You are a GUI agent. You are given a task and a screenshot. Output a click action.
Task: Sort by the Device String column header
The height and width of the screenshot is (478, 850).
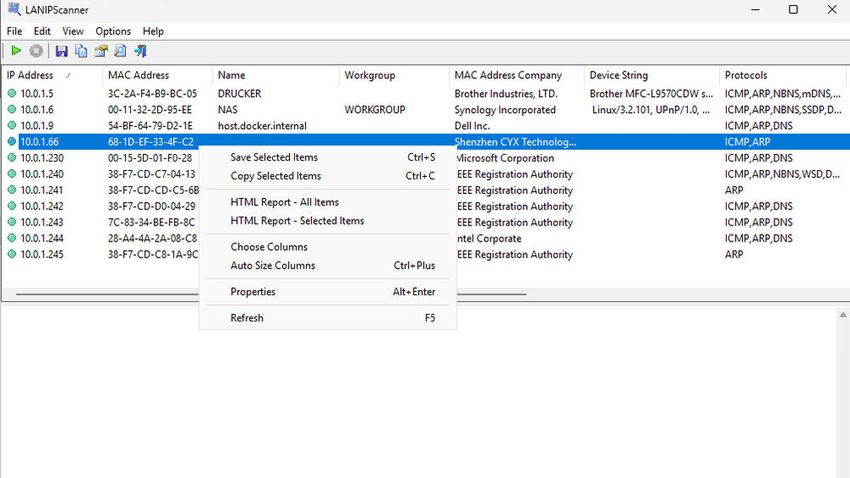pos(652,75)
